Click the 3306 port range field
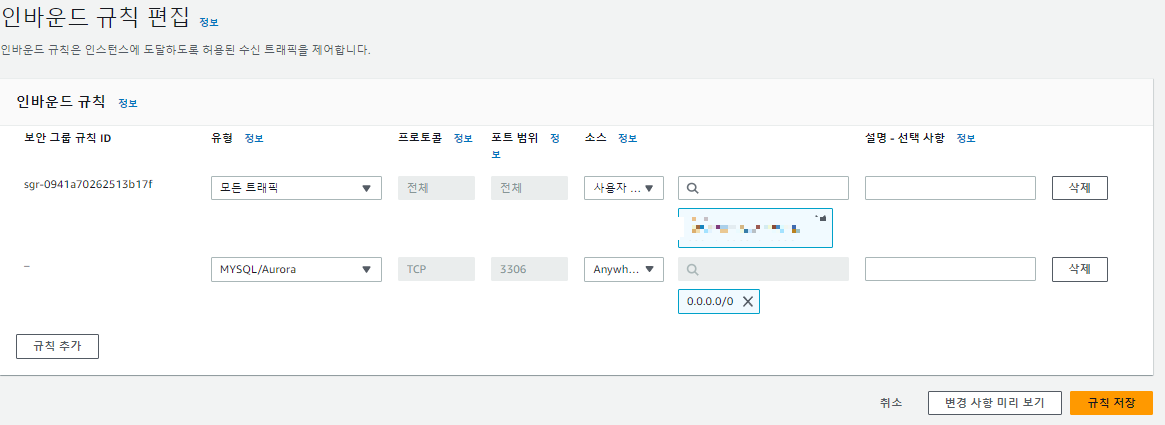The height and width of the screenshot is (425, 1165). point(529,270)
